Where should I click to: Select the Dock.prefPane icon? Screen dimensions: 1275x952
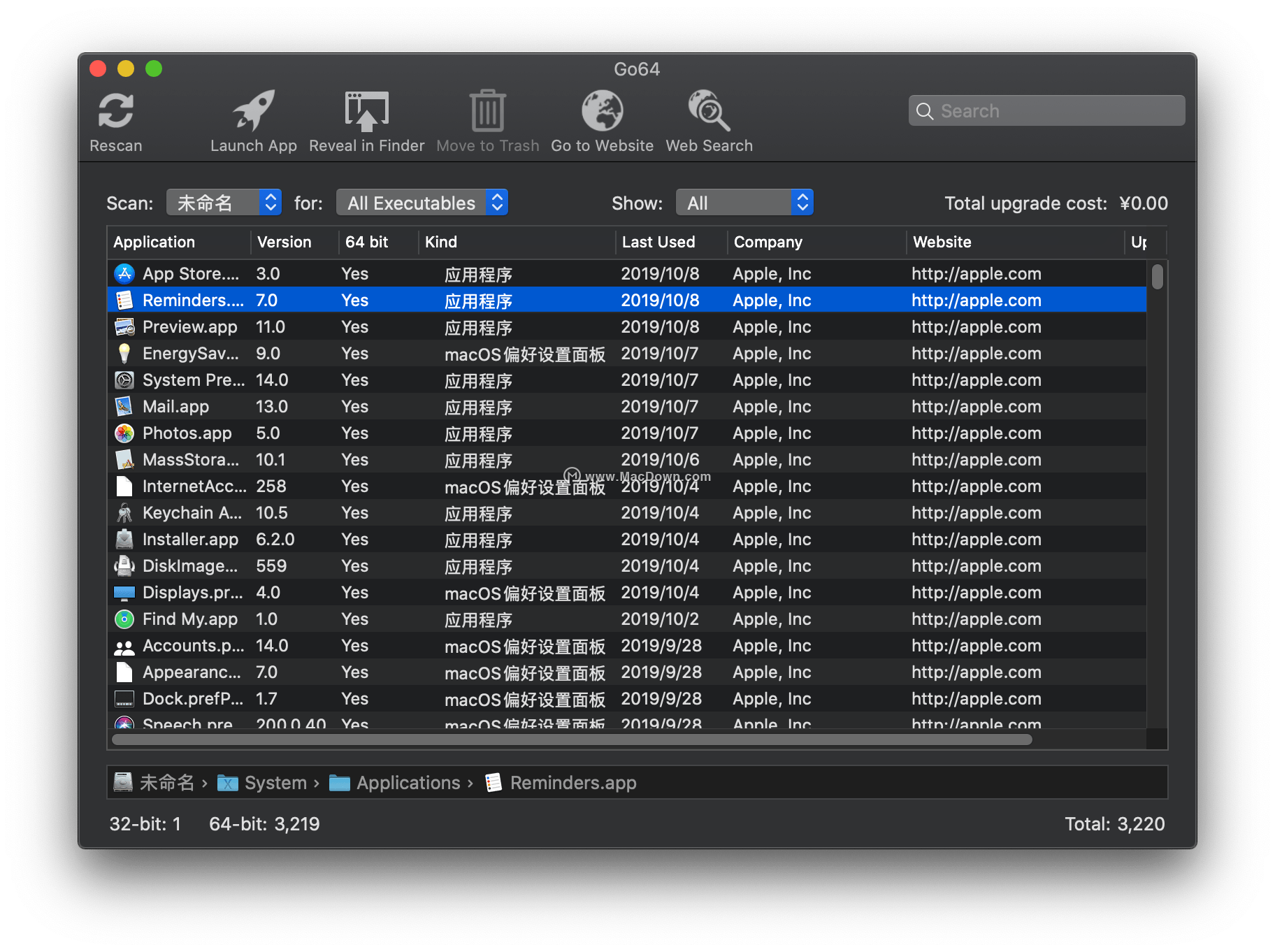click(124, 699)
